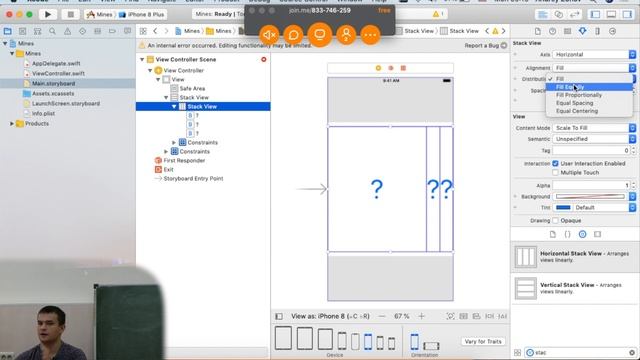Toggle document outline at canvas bottom
640x360 pixels.
click(x=279, y=316)
